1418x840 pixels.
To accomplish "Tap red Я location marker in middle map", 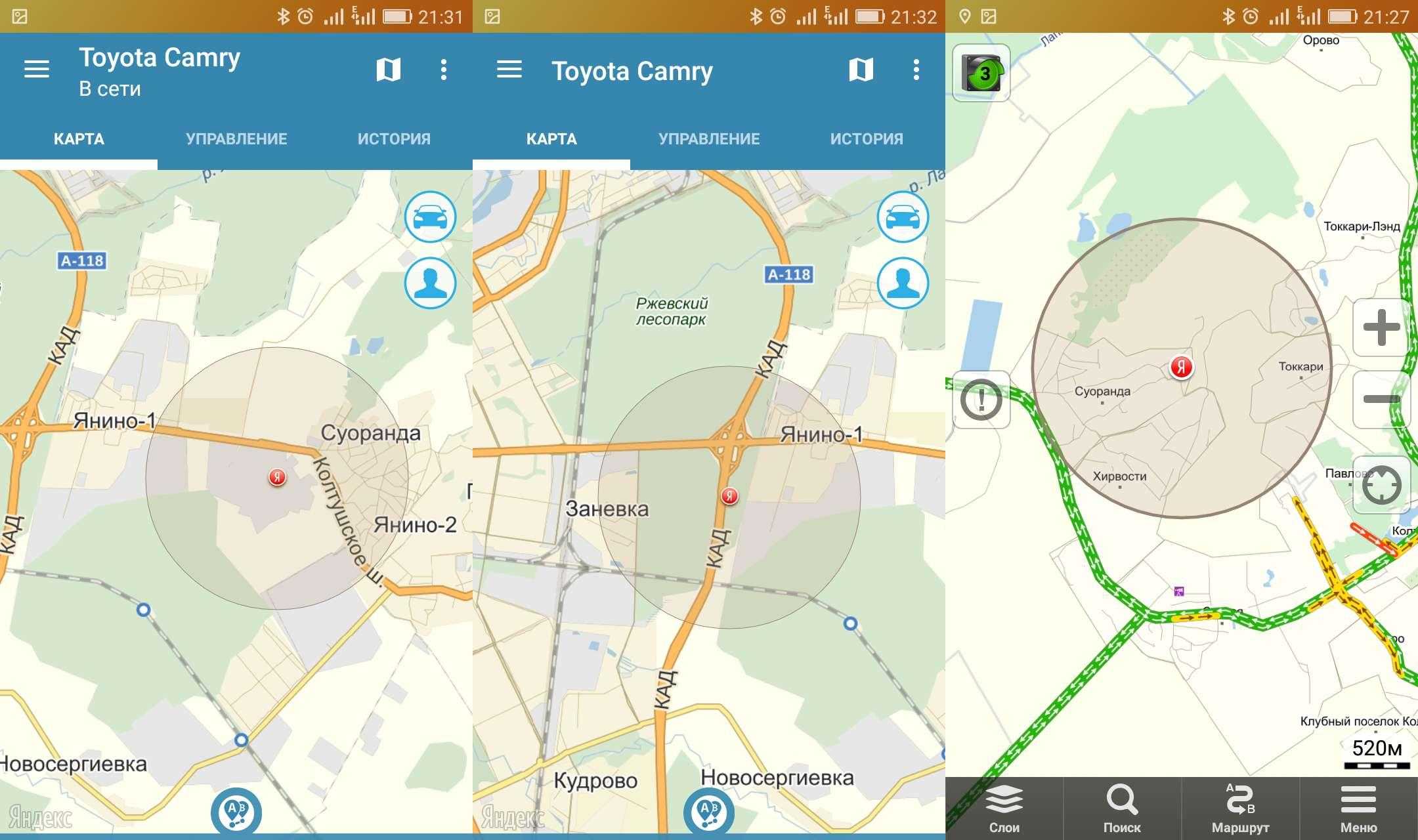I will 729,495.
